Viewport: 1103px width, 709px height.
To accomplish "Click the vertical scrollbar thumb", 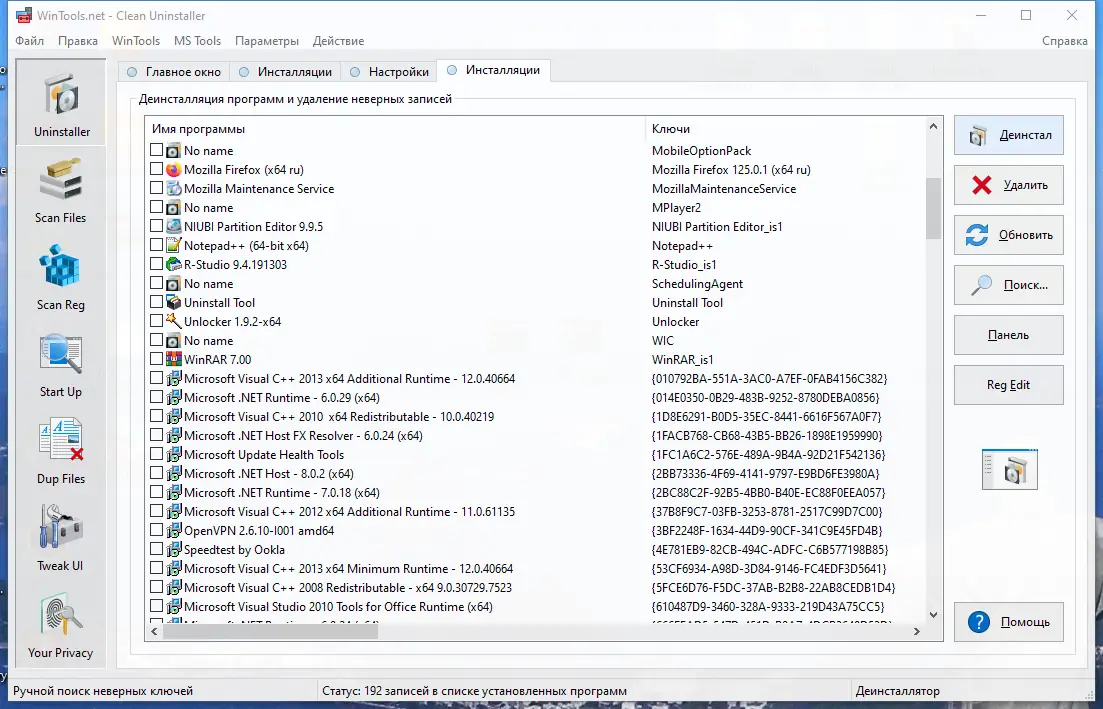I will pos(933,209).
